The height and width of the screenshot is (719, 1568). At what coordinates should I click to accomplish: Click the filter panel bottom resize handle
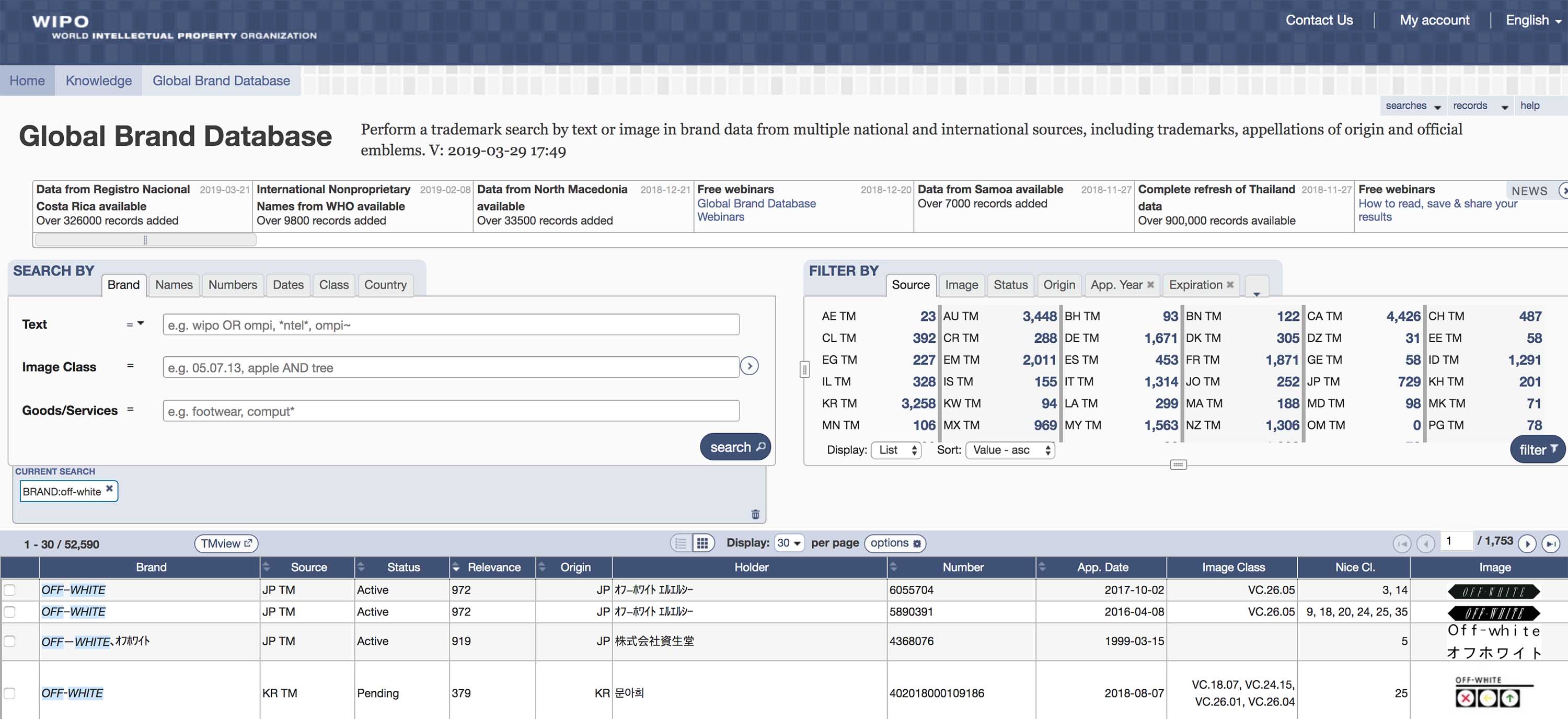point(1179,465)
